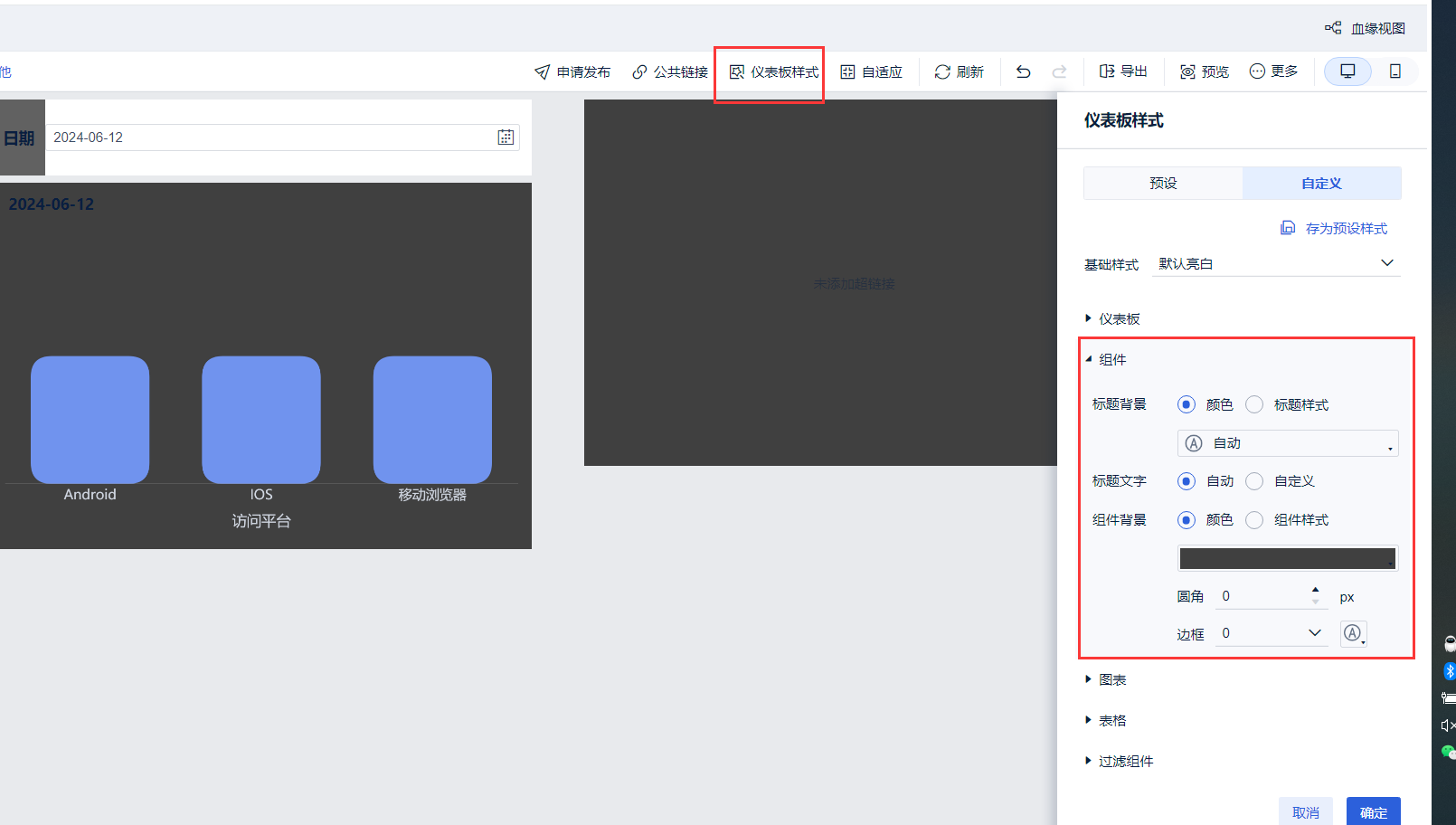Select 自定义 radio for 标题文字

1254,481
